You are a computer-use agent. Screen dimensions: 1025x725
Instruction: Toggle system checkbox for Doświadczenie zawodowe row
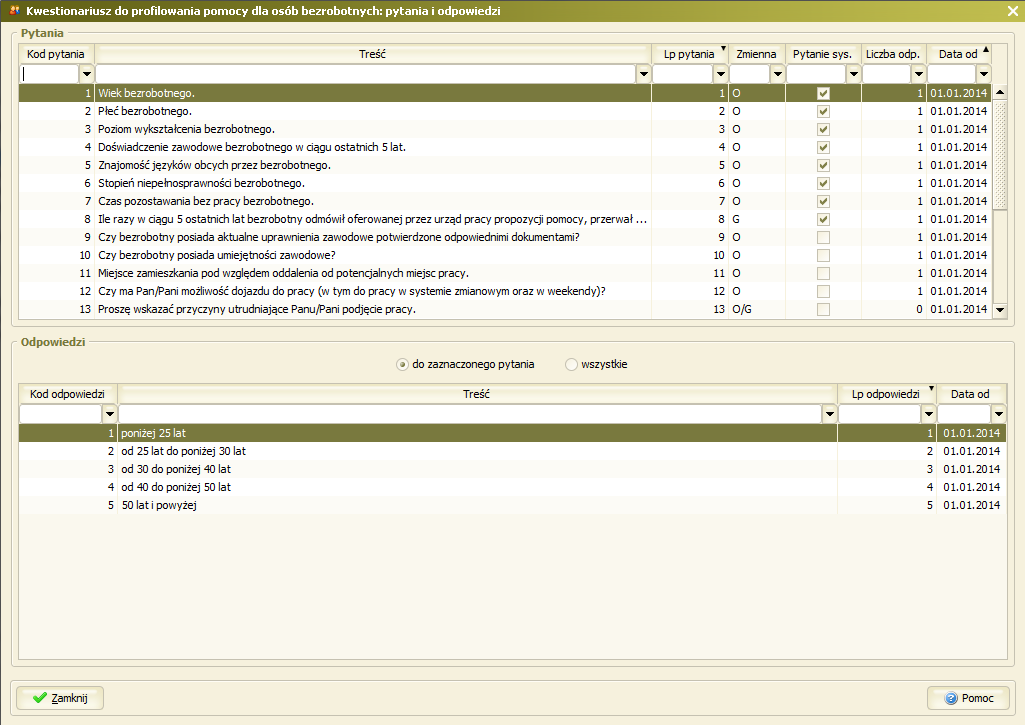(x=823, y=147)
